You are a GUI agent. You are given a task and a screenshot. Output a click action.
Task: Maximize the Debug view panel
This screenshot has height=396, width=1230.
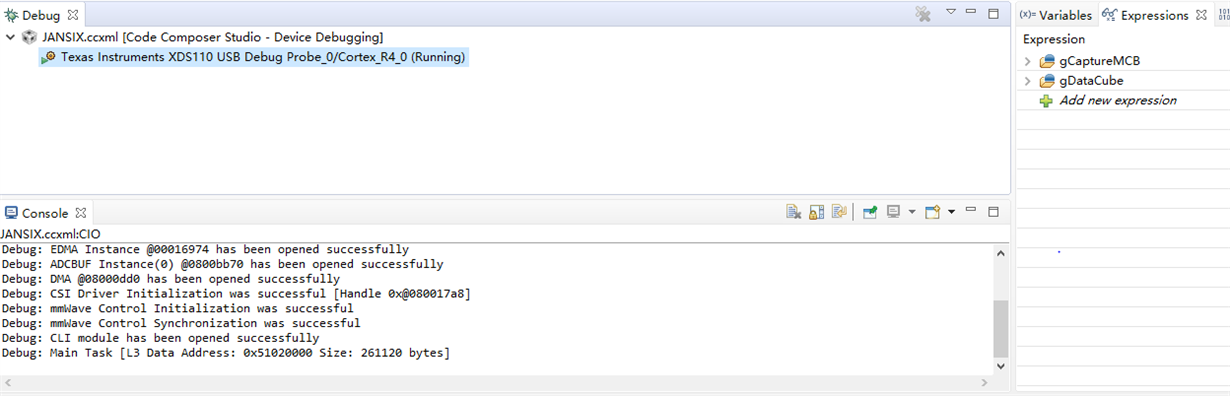[993, 14]
